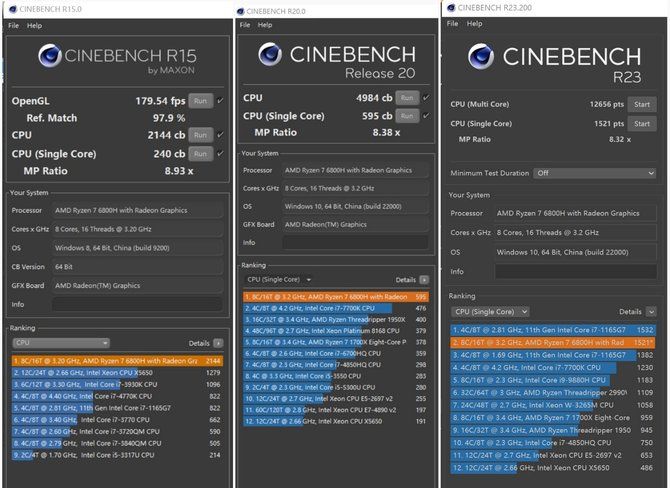Click the Cinebench R23 title bar app icon
Viewport: 670px width, 488px height.
451,8
